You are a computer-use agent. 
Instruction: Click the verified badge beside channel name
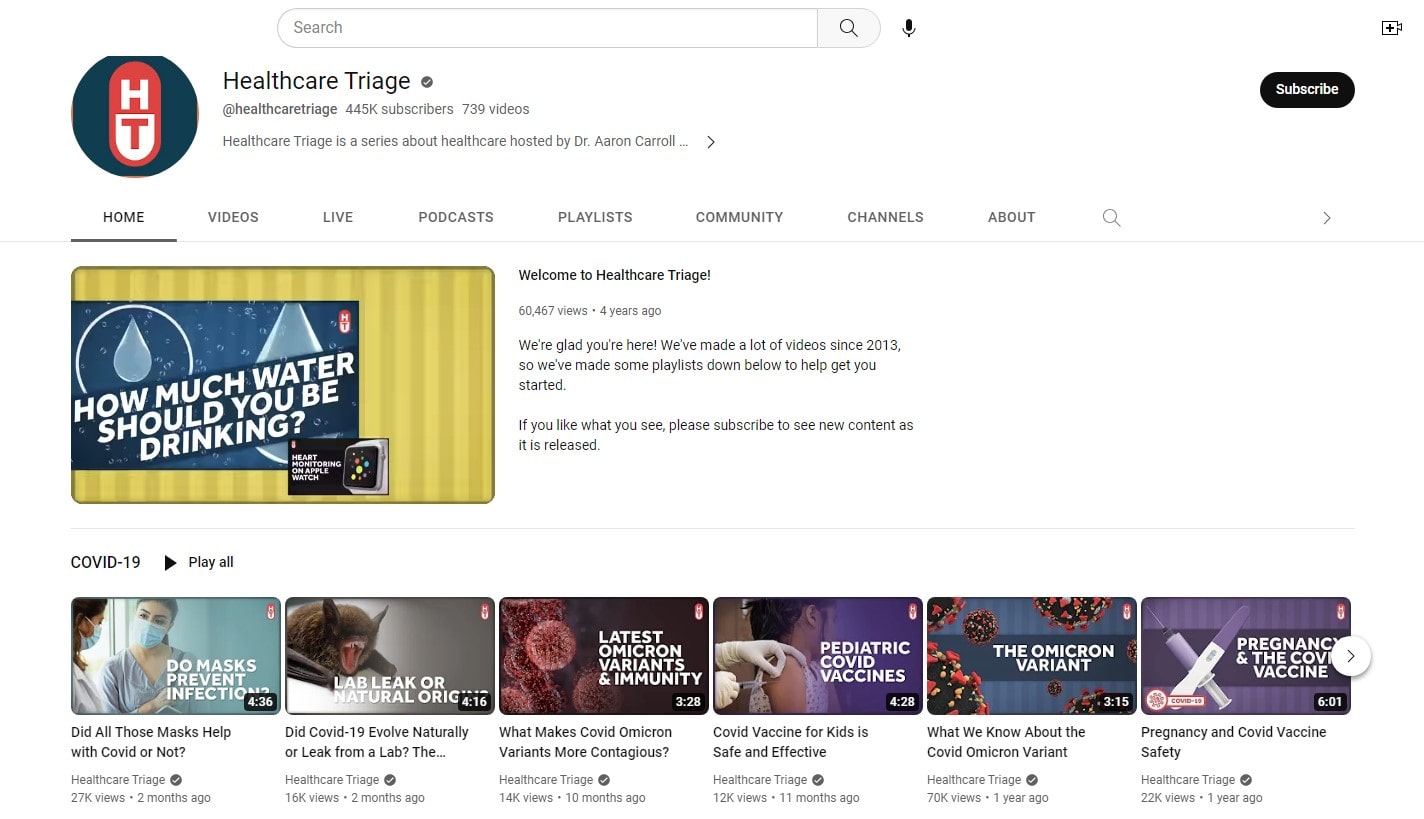tap(427, 82)
